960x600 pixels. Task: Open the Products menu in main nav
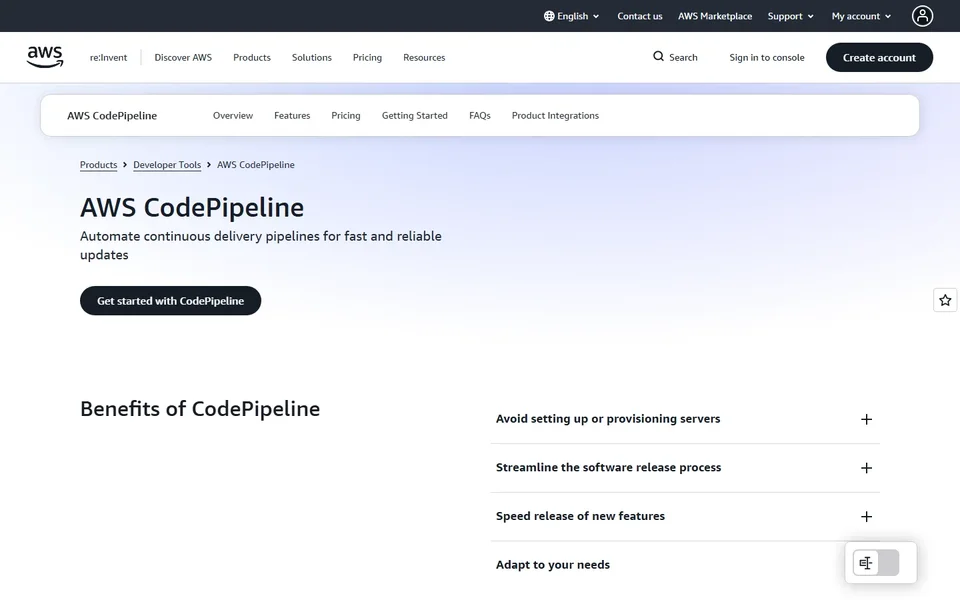tap(252, 58)
